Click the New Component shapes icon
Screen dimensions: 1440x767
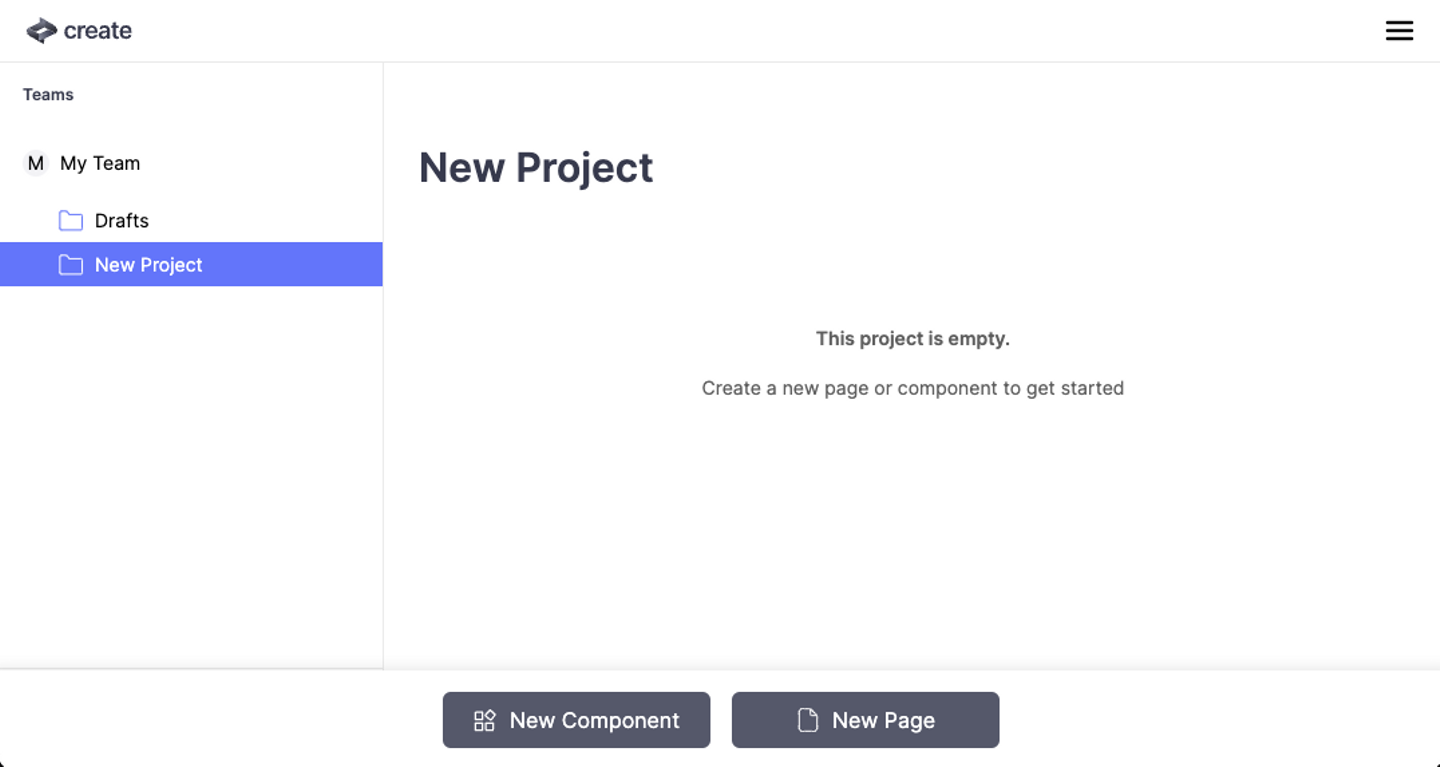click(x=485, y=720)
